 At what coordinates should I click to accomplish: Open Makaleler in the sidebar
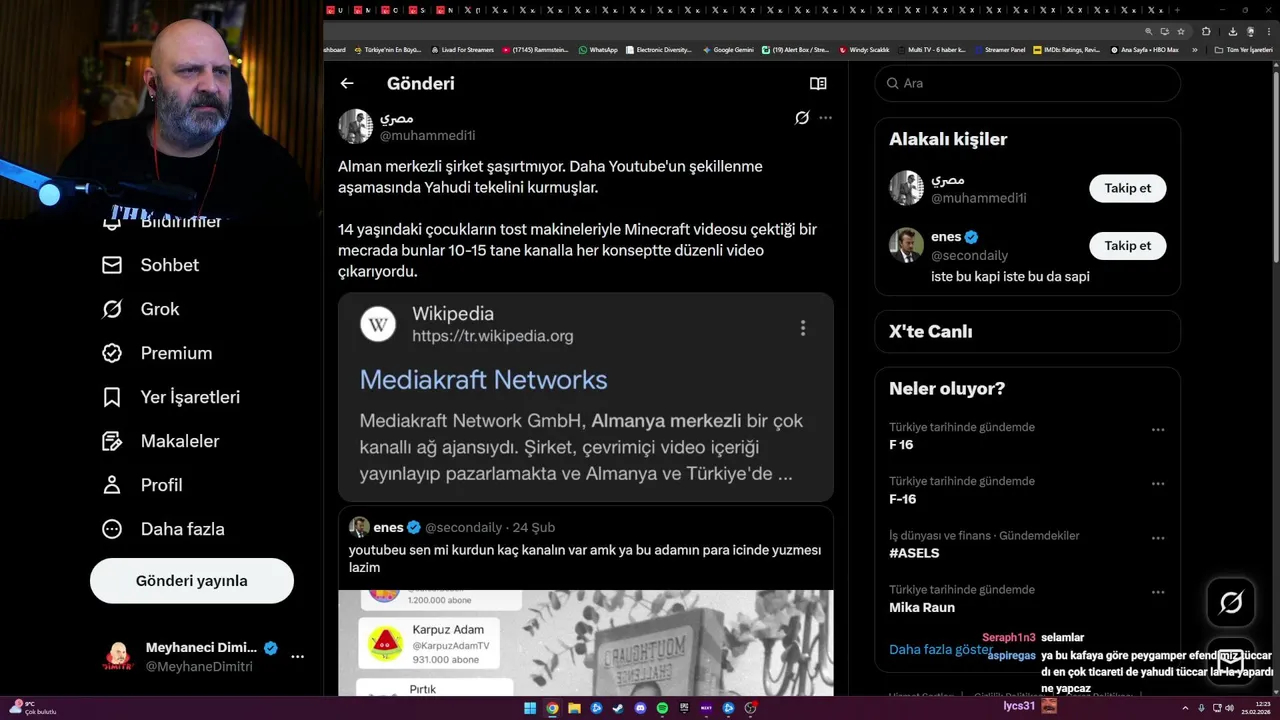(161, 441)
